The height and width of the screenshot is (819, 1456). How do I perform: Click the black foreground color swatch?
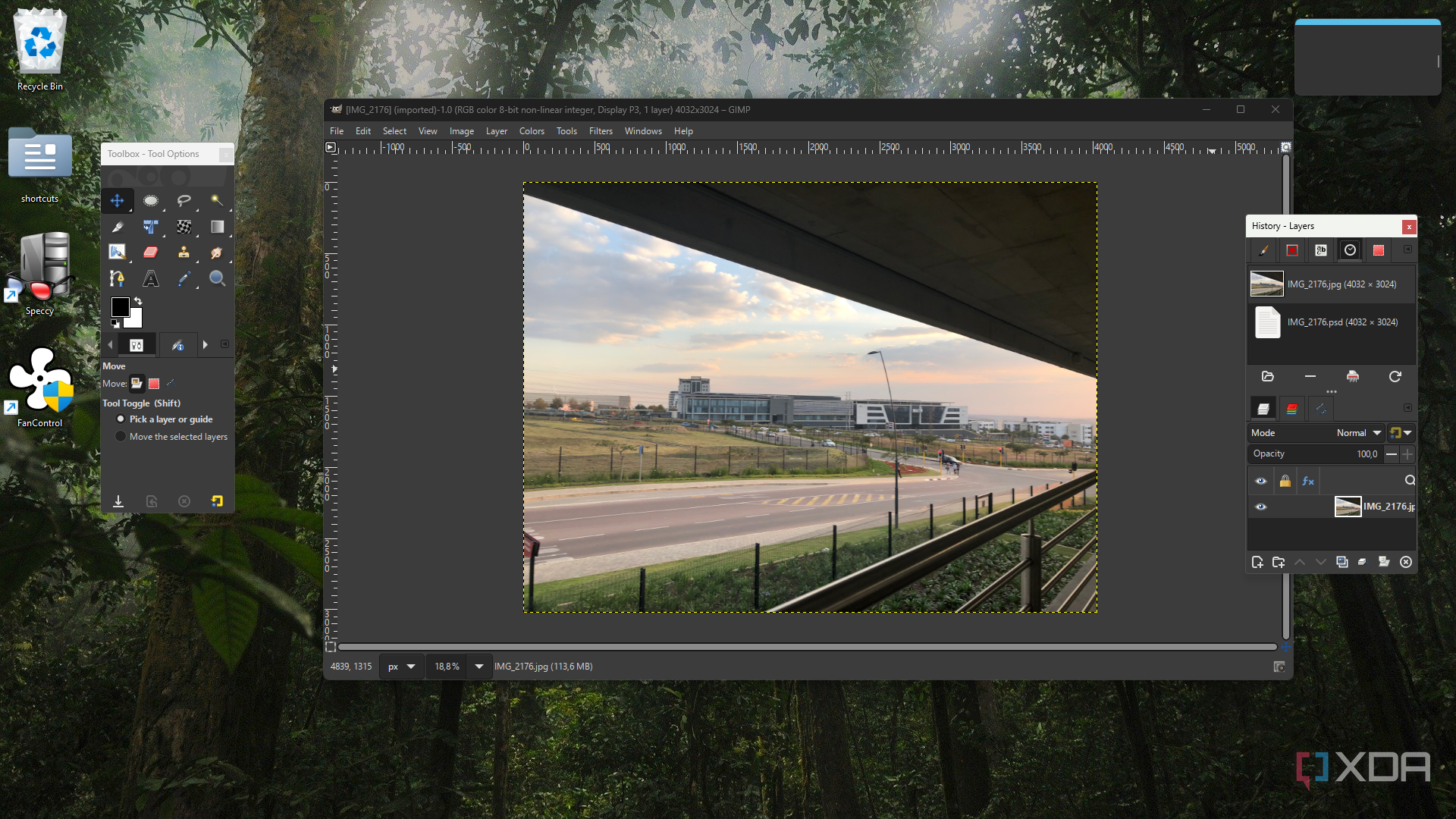click(x=120, y=306)
